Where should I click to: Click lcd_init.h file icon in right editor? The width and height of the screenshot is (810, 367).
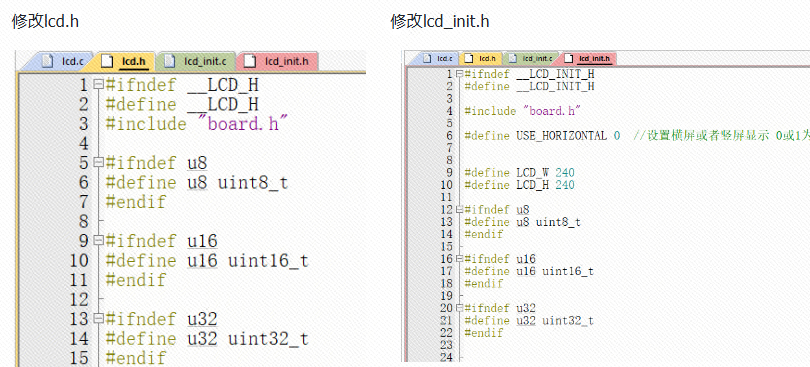point(569,58)
